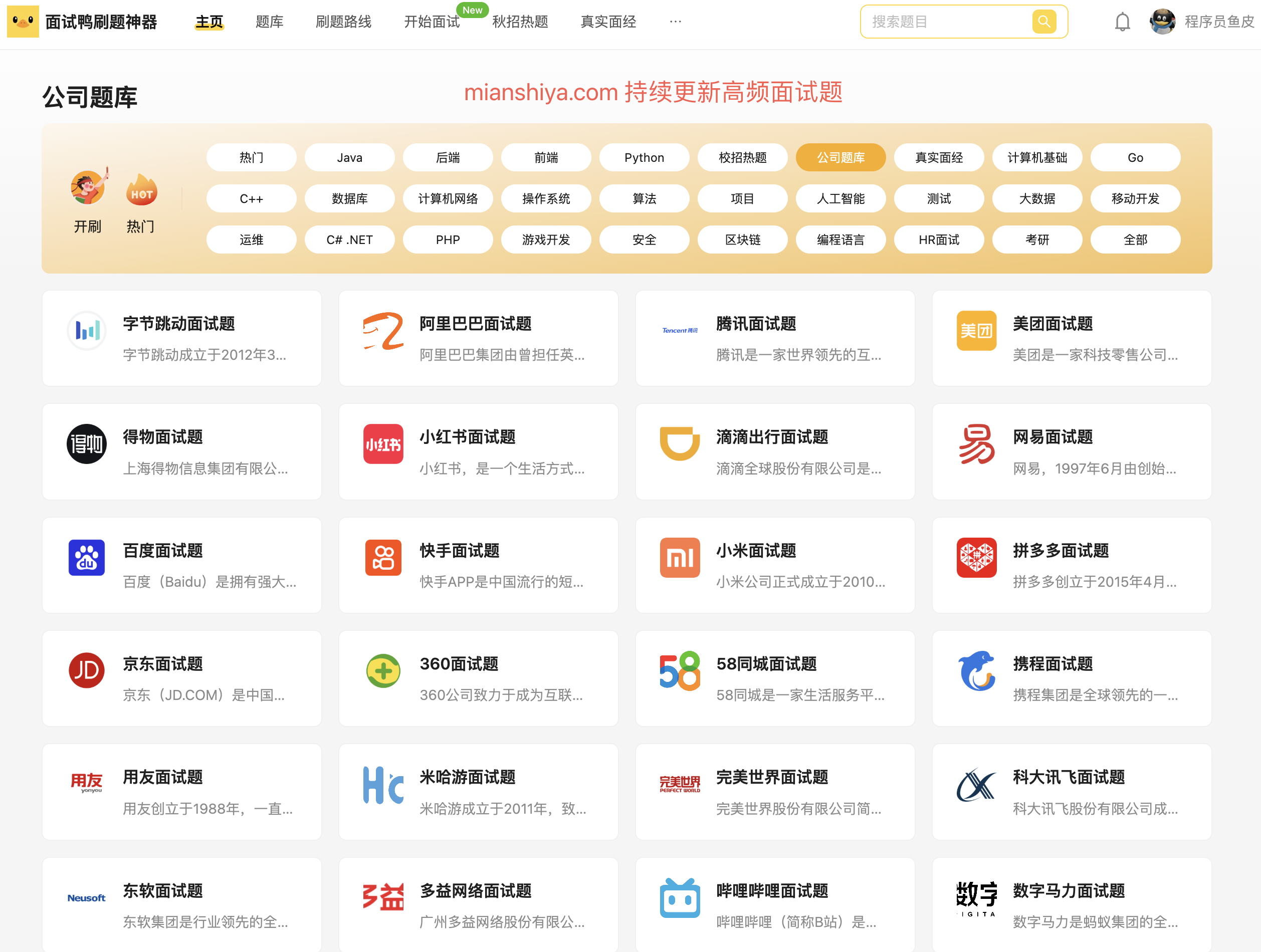Select the Java category tag
The height and width of the screenshot is (952, 1261).
349,157
